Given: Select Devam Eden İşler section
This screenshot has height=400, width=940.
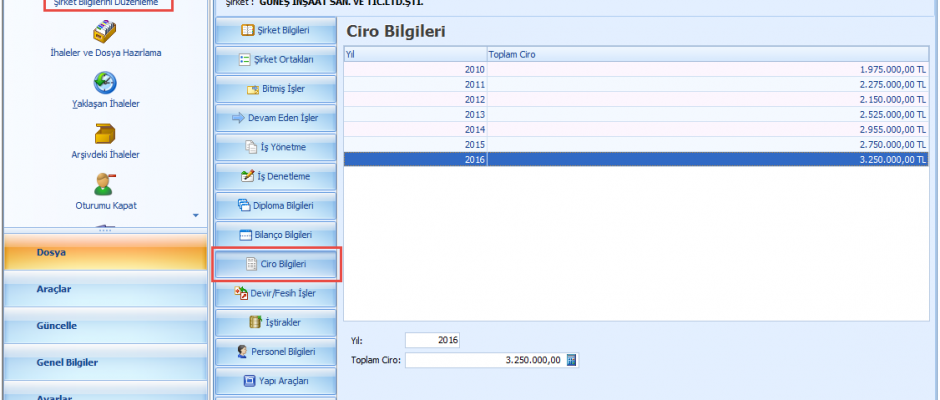Looking at the screenshot, I should pos(276,118).
